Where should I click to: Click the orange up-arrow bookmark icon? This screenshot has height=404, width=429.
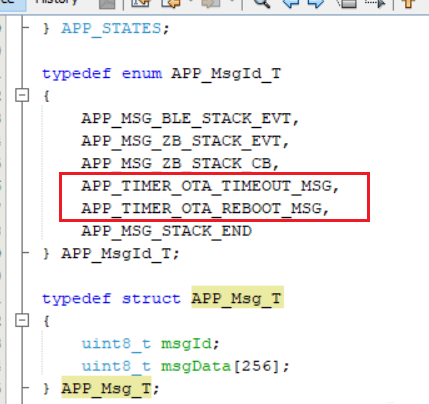click(x=408, y=3)
